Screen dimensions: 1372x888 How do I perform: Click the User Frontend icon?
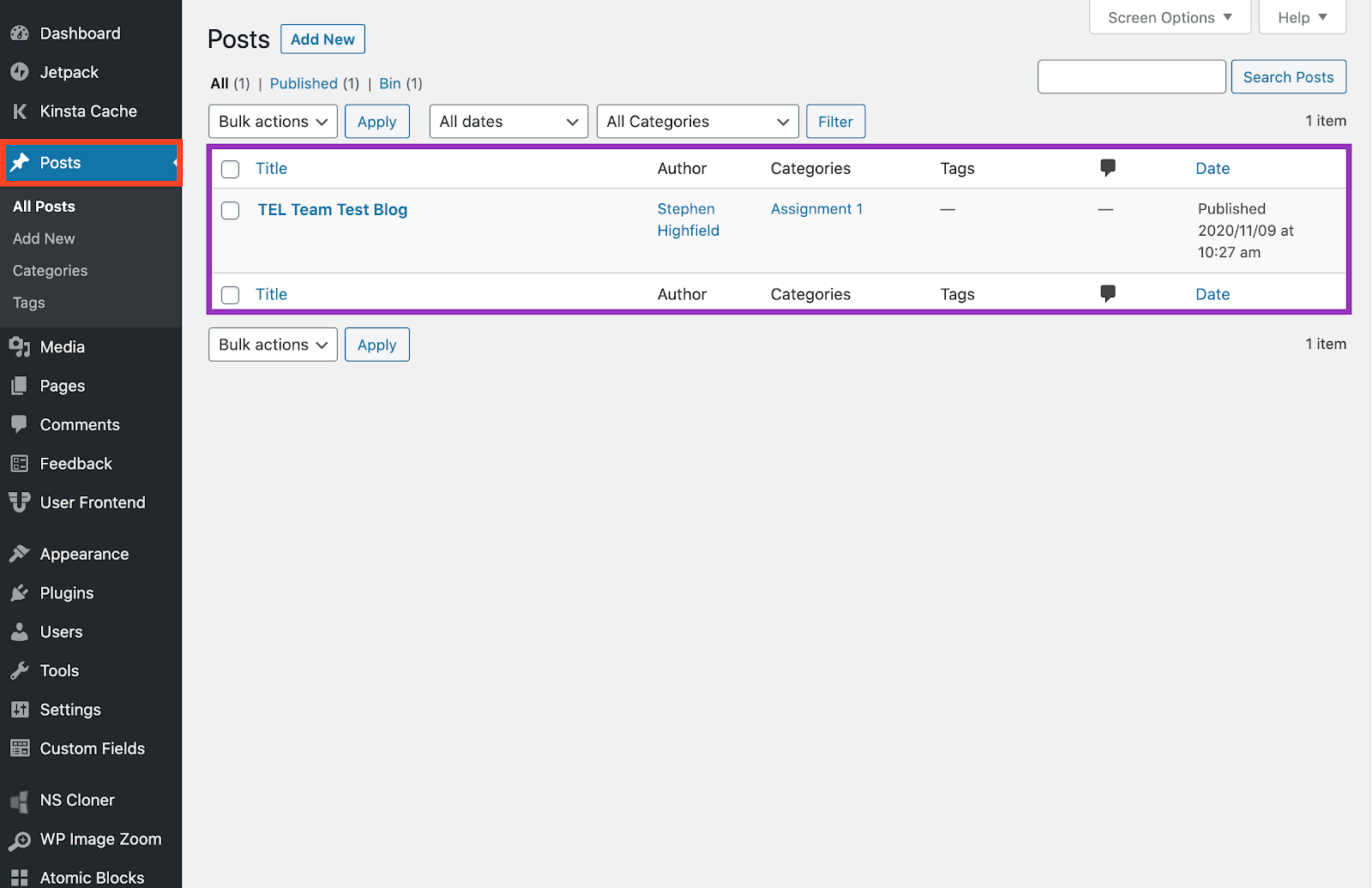(x=20, y=502)
